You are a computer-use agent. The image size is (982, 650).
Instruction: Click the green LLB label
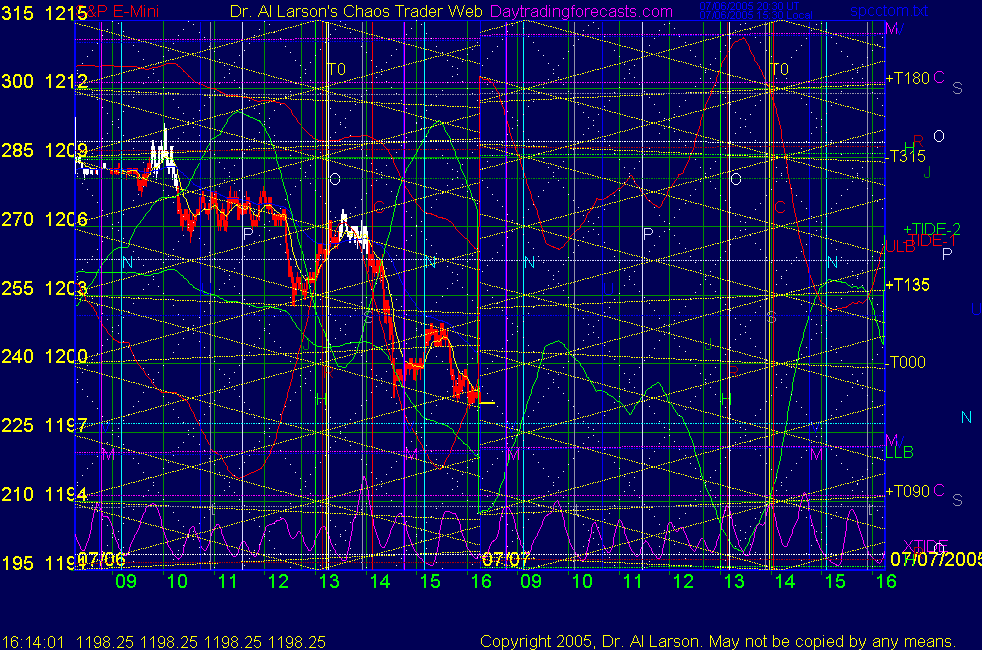899,452
